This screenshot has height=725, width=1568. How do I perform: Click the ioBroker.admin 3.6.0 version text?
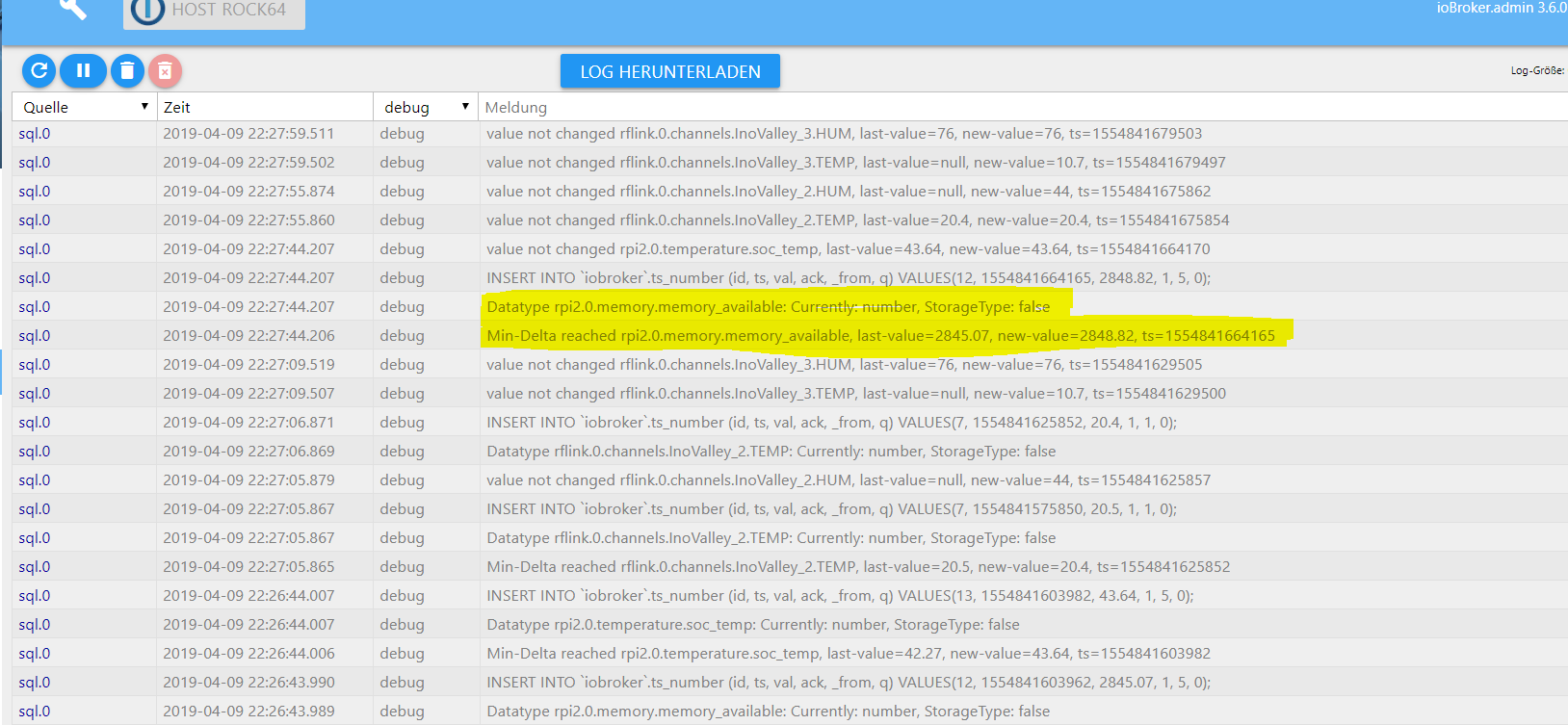pos(1502,8)
